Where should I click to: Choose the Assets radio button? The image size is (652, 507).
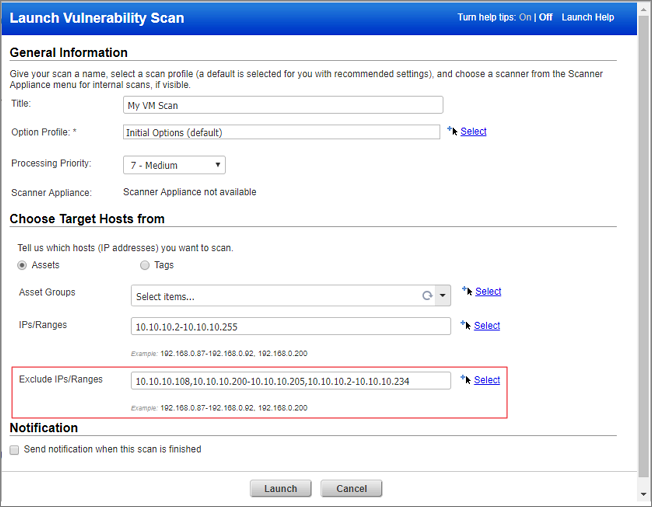click(22, 265)
